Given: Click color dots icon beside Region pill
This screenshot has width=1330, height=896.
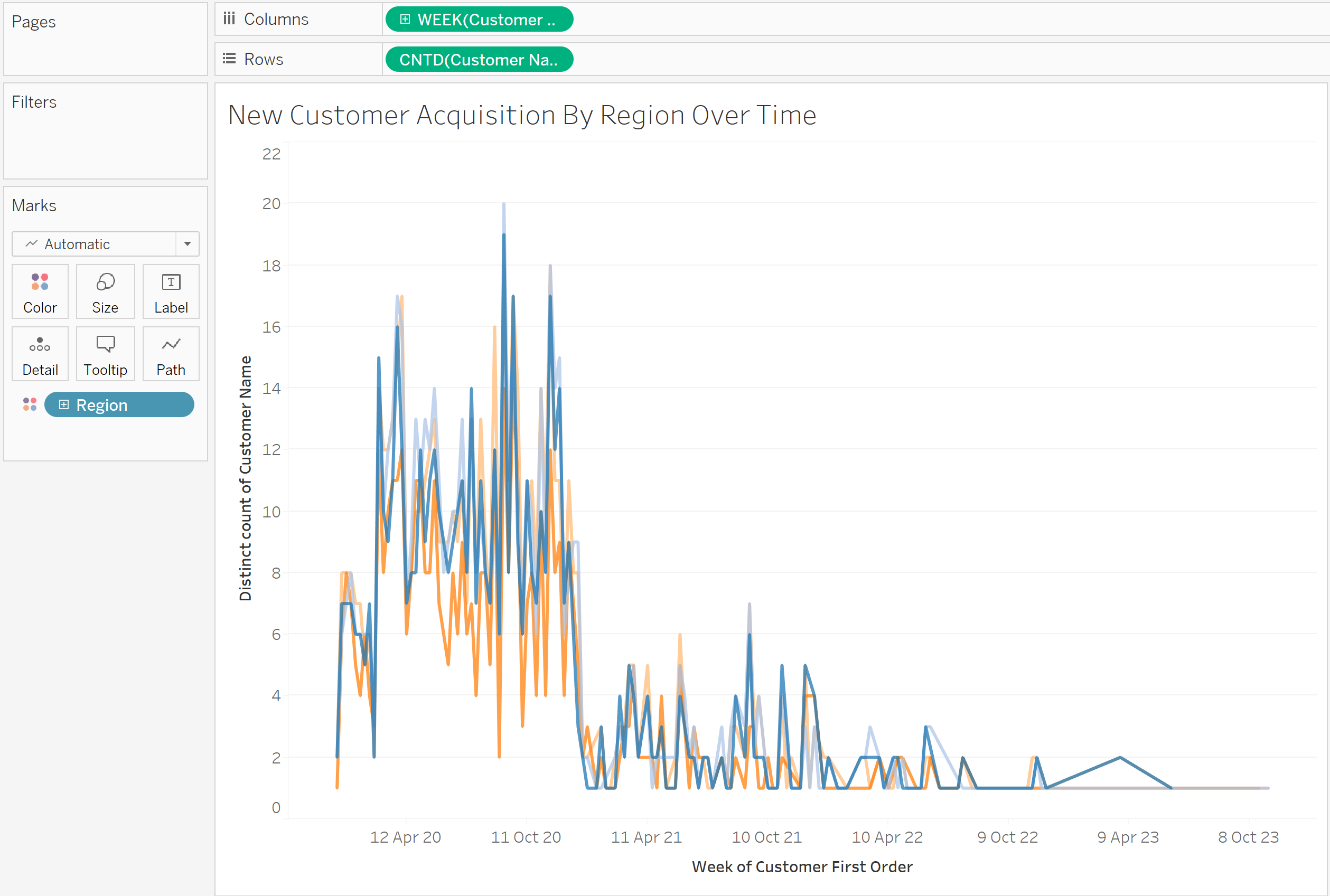Looking at the screenshot, I should [30, 404].
